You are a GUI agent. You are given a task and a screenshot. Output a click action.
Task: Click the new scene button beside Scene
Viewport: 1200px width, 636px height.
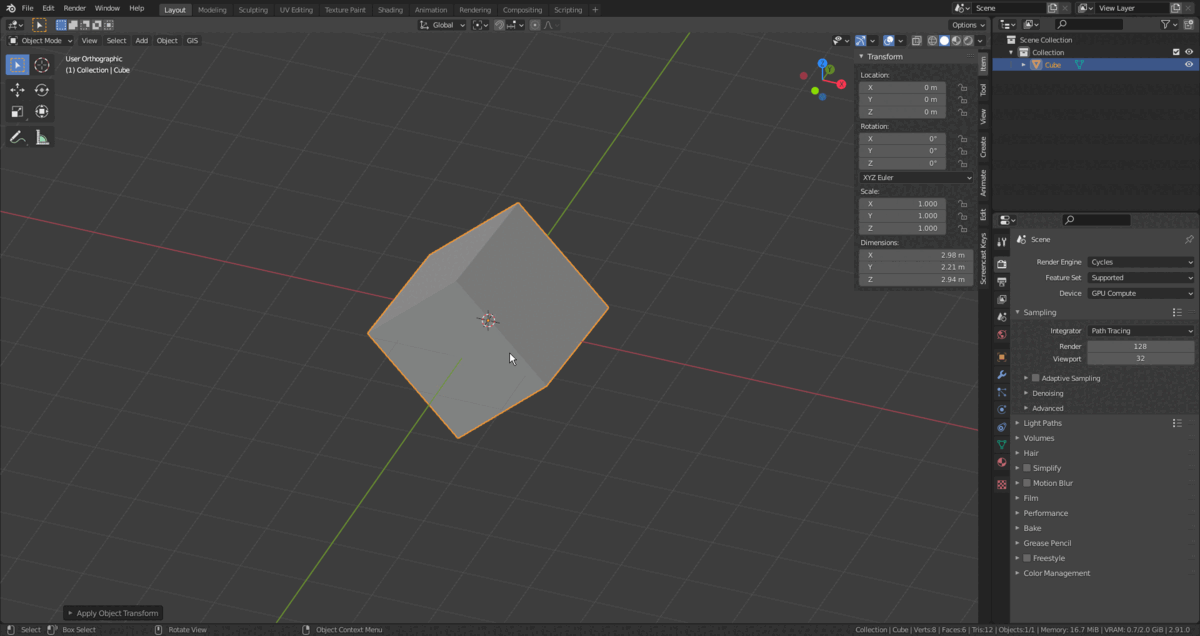1052,8
